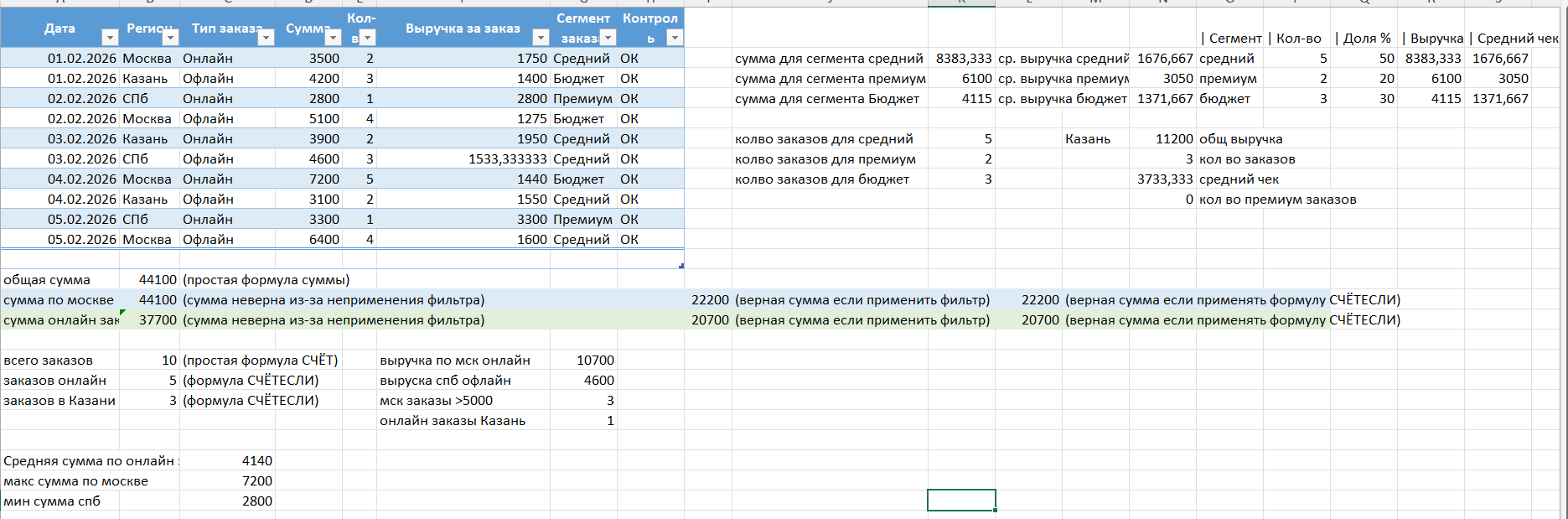Click the Кол-во column filter arrow
This screenshot has width=1568, height=519.
[x=367, y=38]
